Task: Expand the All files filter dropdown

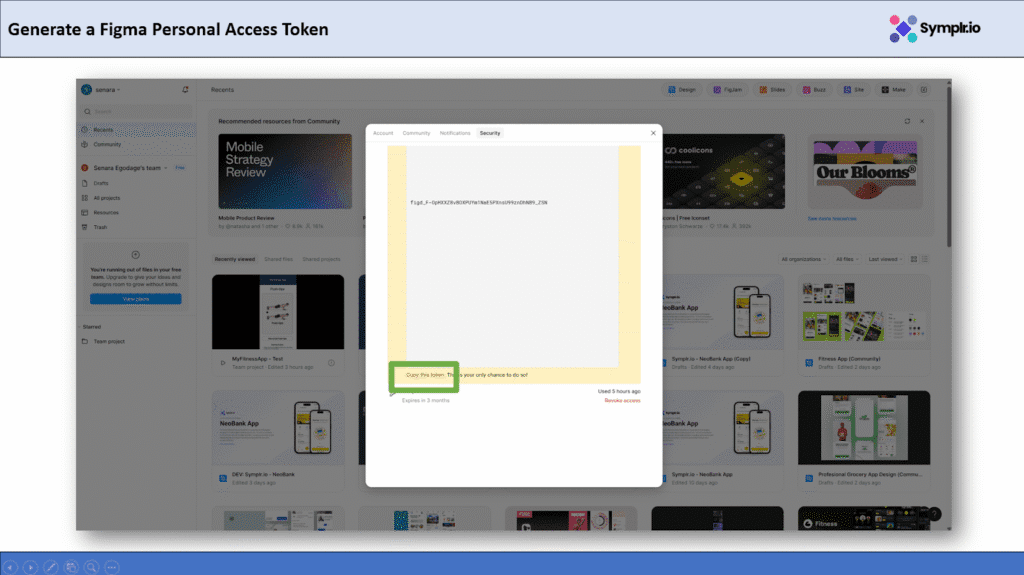Action: point(849,259)
